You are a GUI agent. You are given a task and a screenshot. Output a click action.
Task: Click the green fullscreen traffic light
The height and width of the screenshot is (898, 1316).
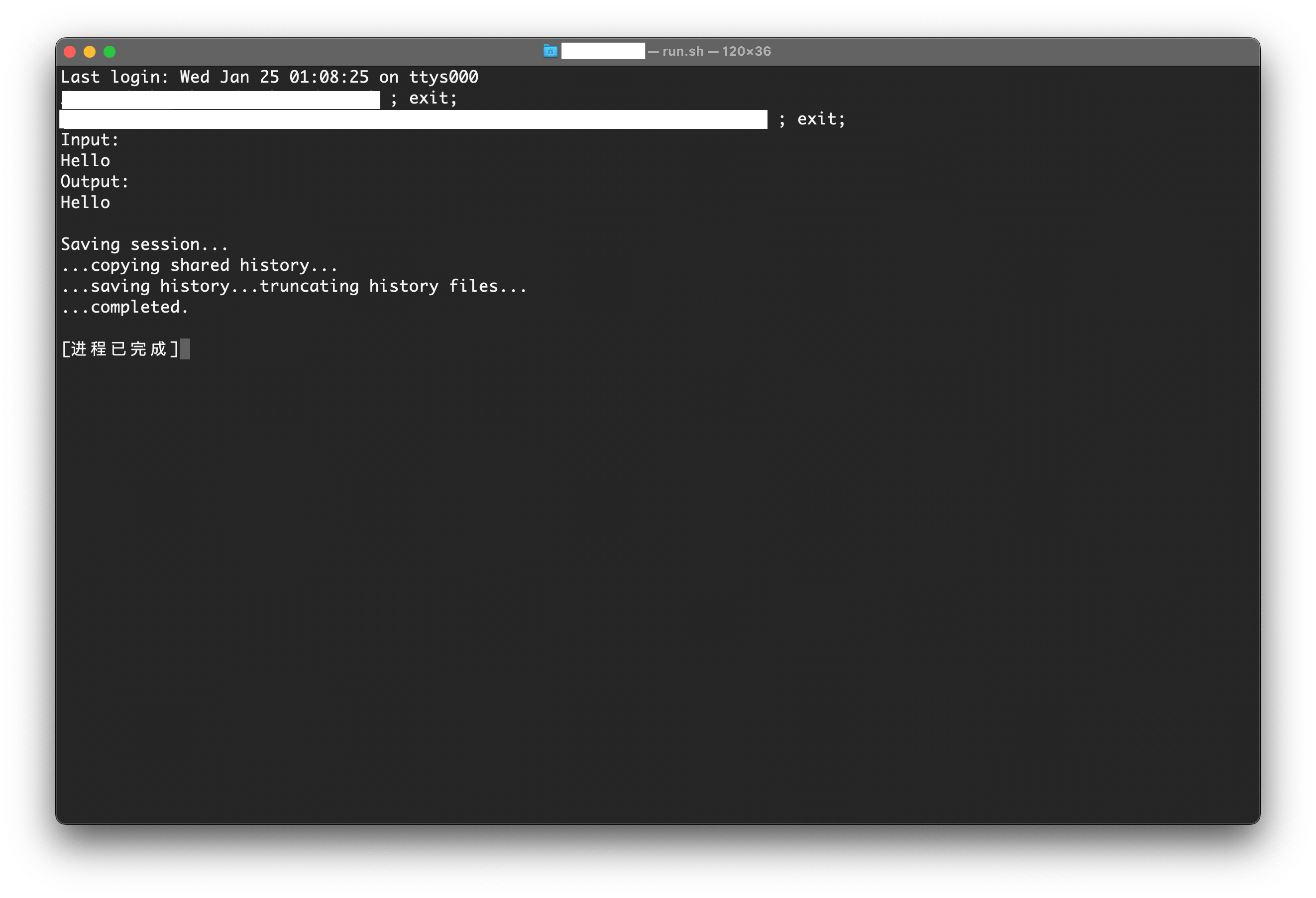(x=110, y=52)
